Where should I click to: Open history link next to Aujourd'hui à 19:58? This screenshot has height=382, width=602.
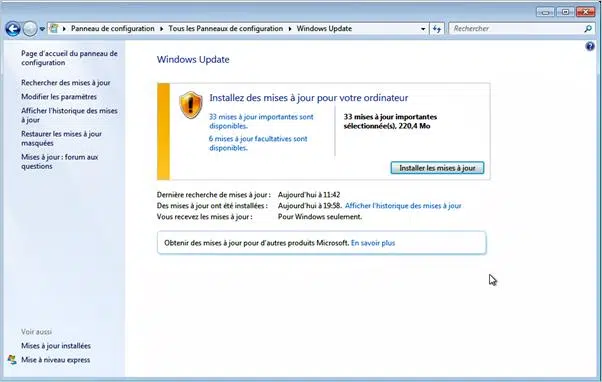pos(403,206)
